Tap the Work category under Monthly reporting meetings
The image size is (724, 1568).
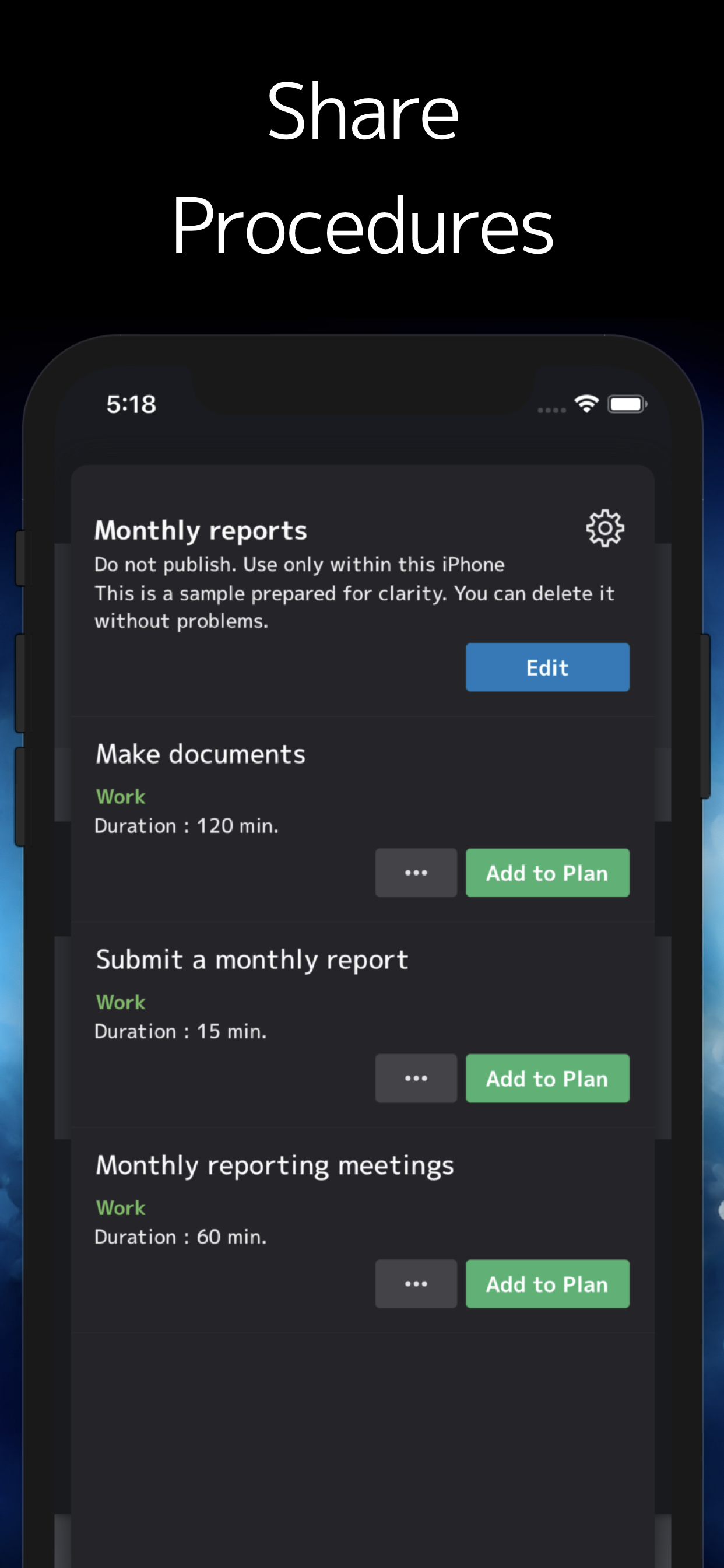pyautogui.click(x=121, y=1207)
